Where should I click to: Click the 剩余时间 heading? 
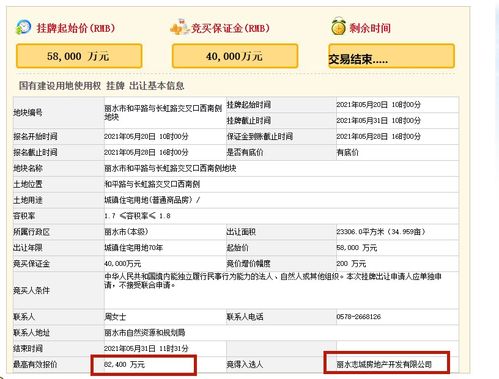click(x=370, y=28)
